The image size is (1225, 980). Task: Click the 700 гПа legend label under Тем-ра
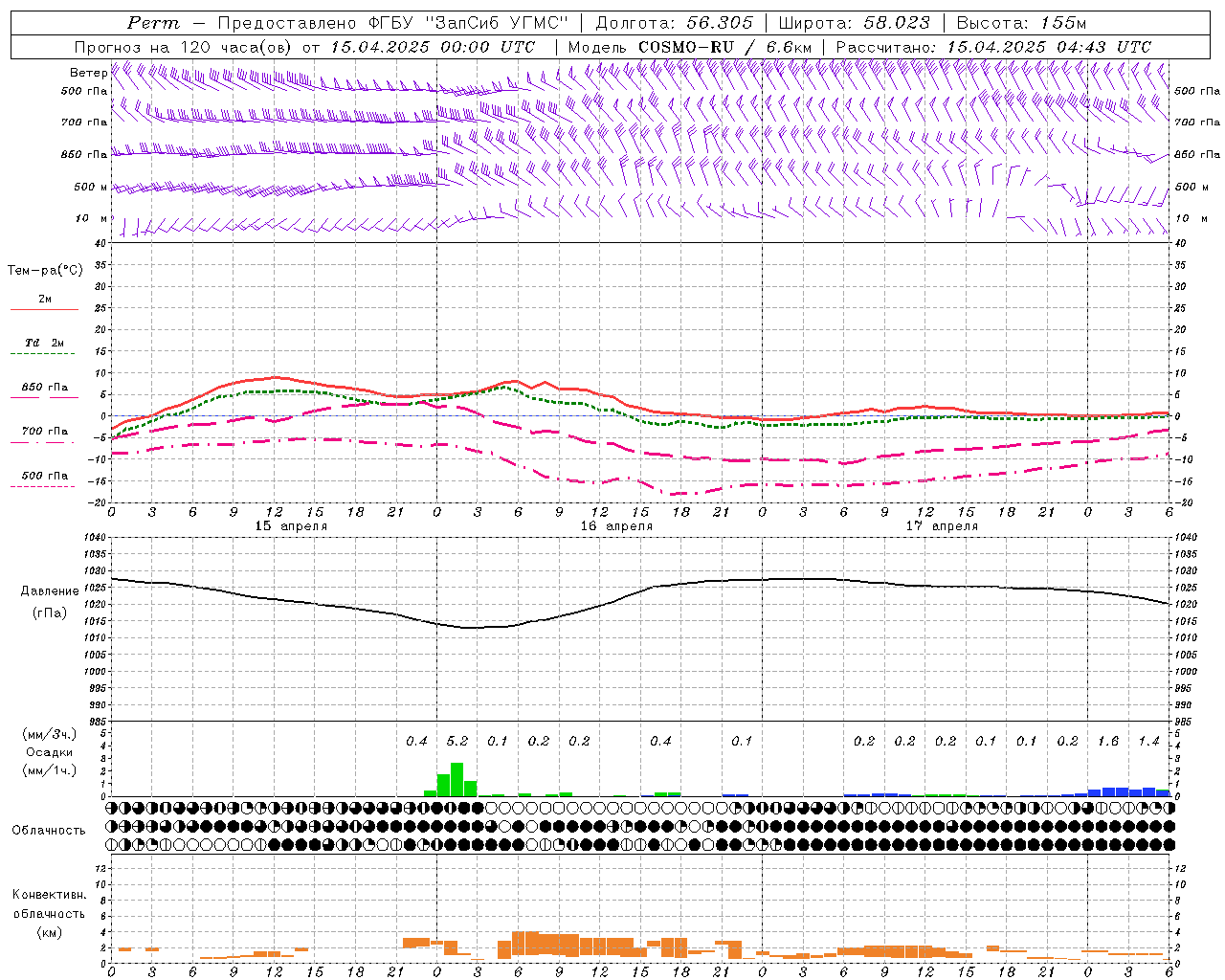[x=45, y=432]
